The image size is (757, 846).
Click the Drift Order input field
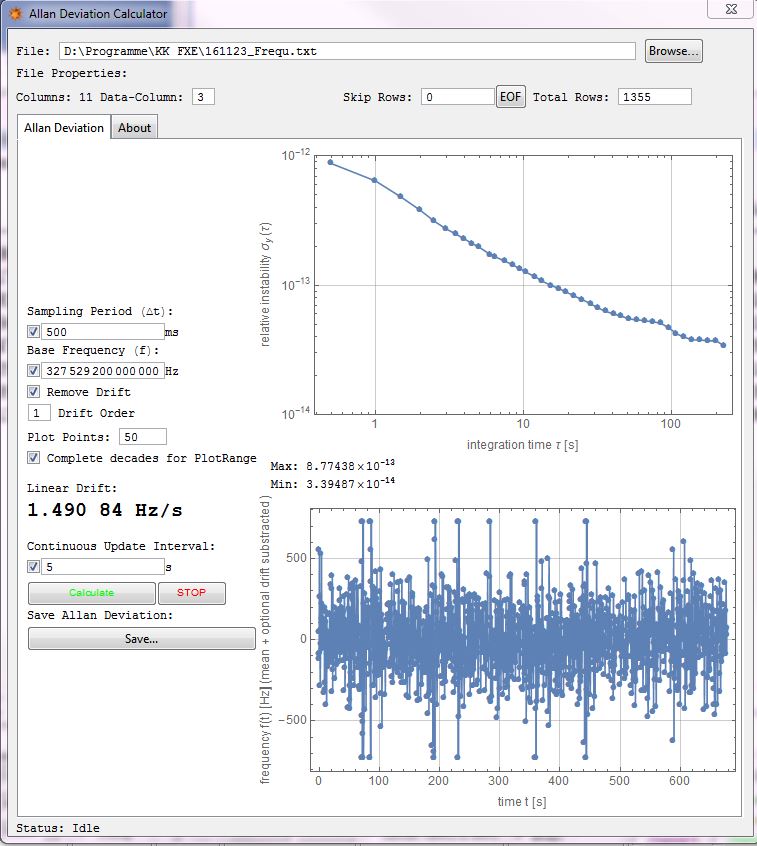39,413
